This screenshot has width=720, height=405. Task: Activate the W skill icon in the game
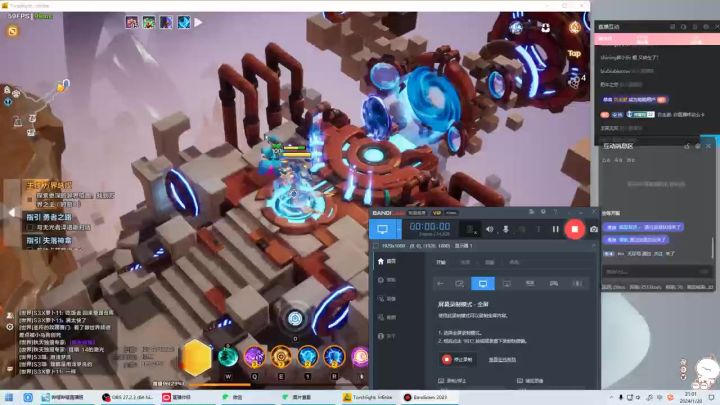pyautogui.click(x=228, y=357)
